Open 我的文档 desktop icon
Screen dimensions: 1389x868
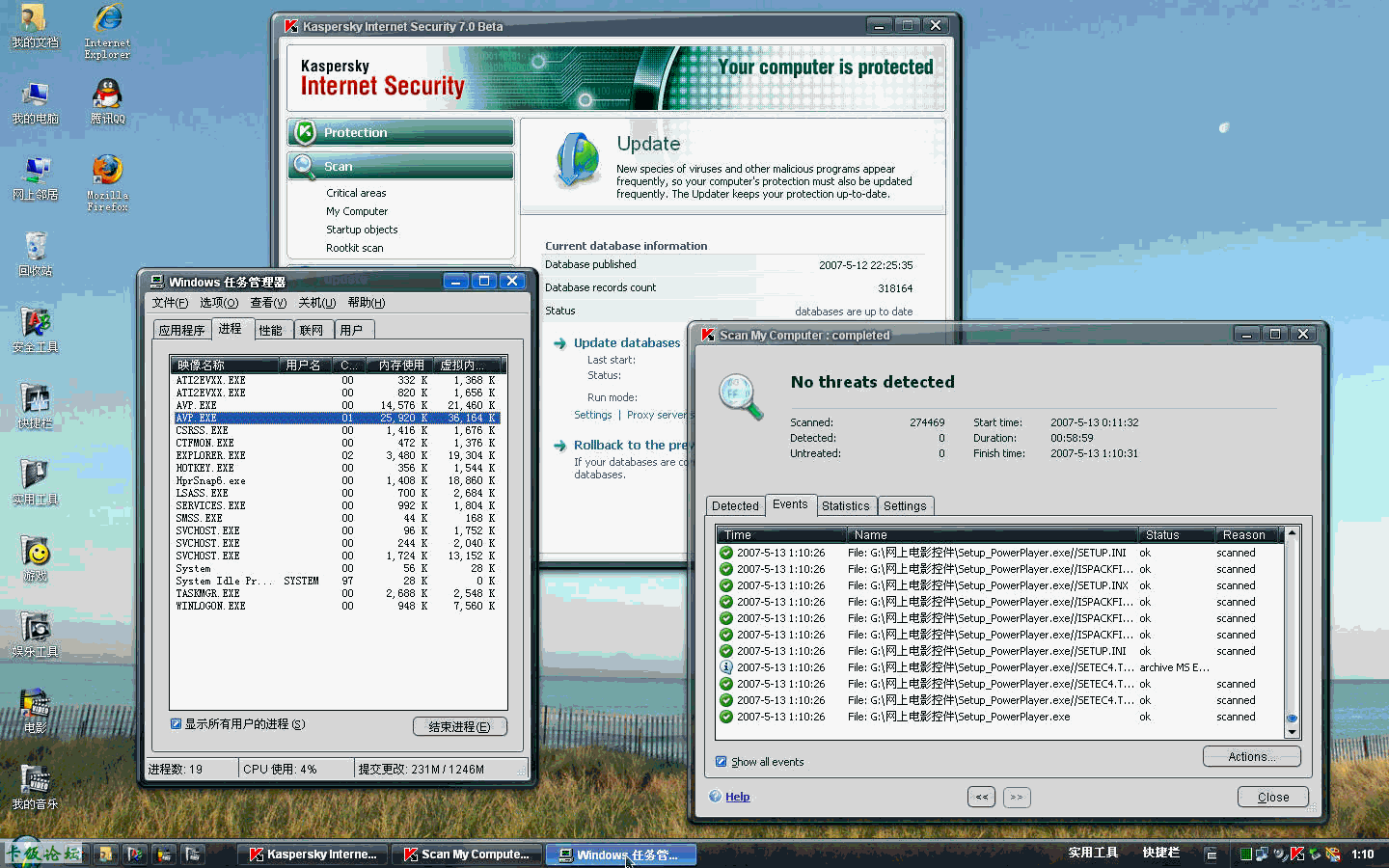pos(34,27)
